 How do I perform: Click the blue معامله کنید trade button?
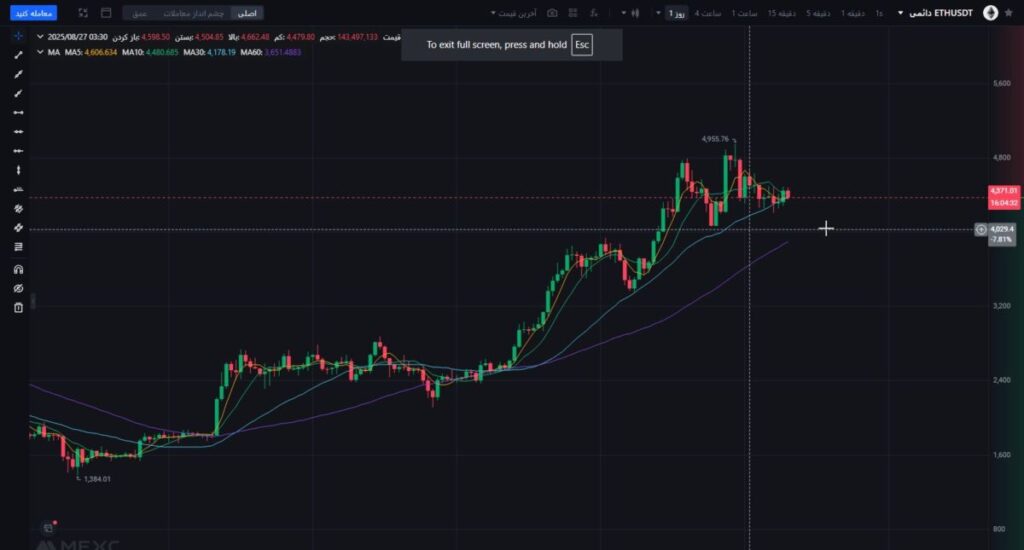33,13
